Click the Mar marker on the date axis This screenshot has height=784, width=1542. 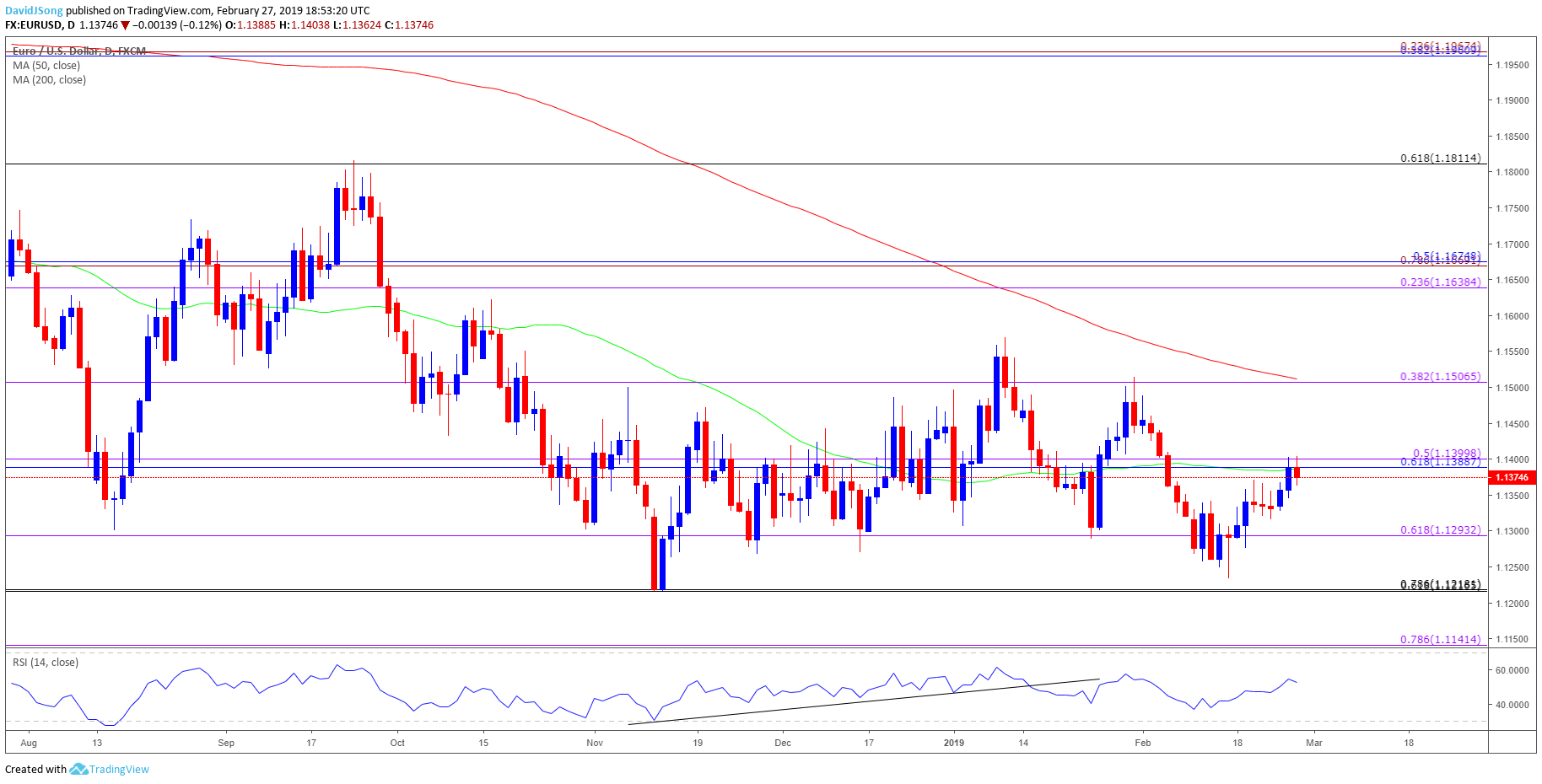pyautogui.click(x=1314, y=743)
